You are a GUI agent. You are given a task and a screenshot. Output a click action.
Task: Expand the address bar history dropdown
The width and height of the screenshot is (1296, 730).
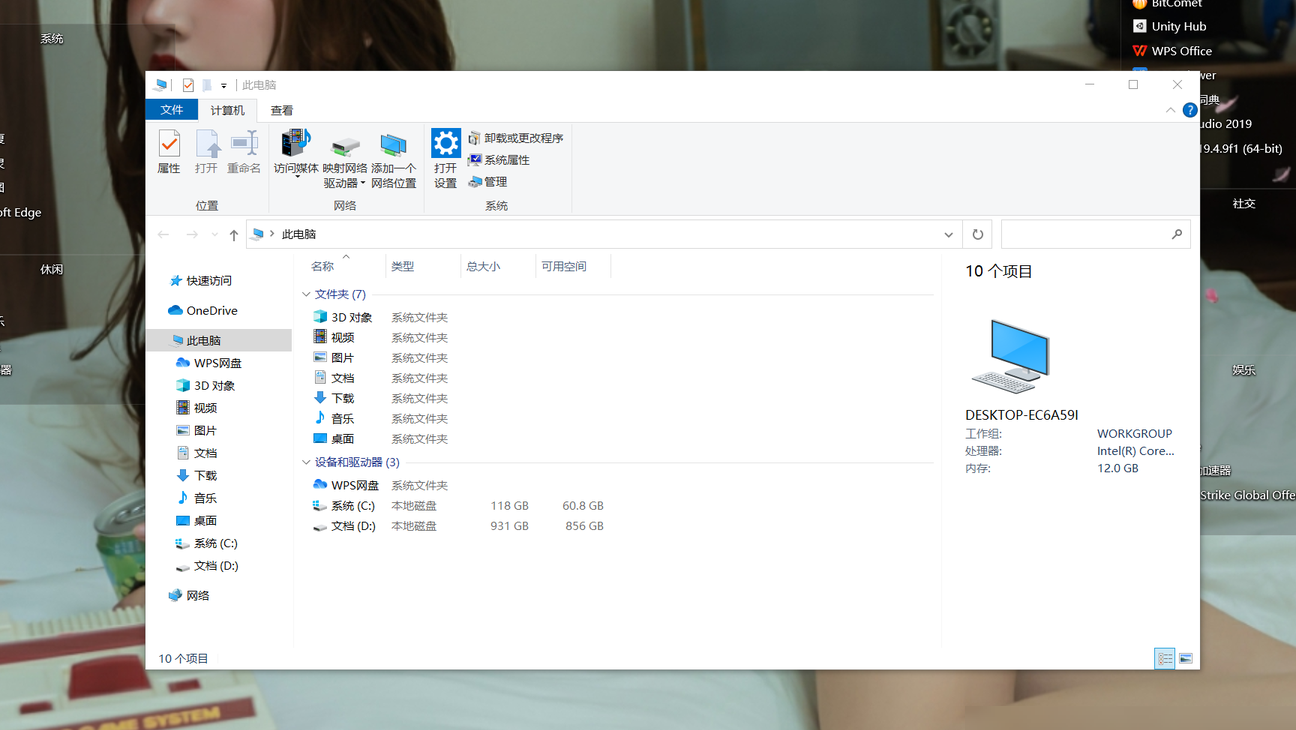pos(948,234)
